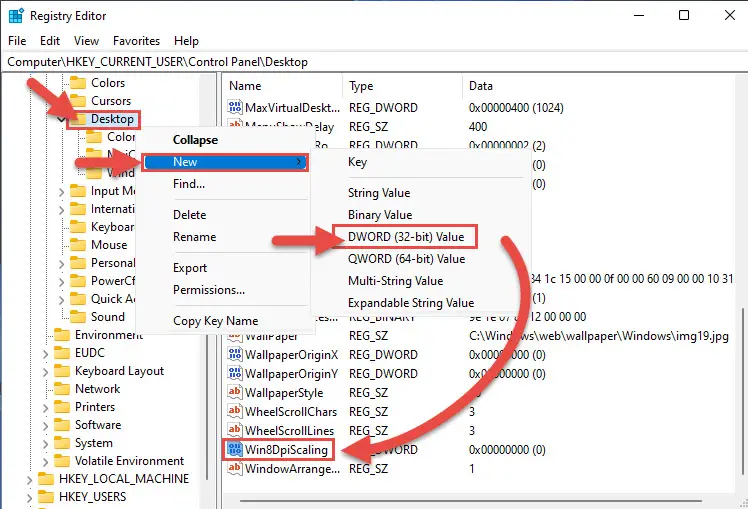Screen dimensions: 748x509
Task: Click the HKEY_LOCAL_MACHINE folder icon
Action: [x=46, y=479]
